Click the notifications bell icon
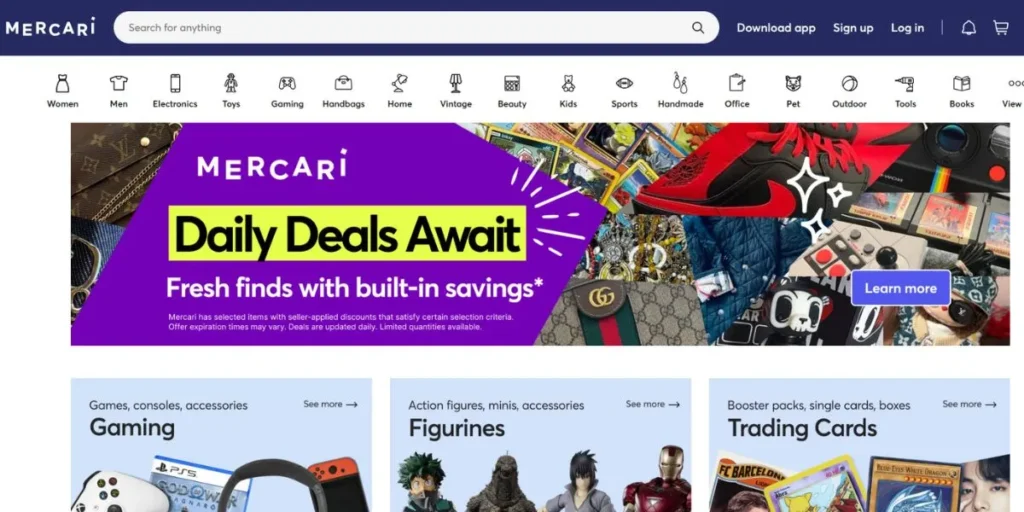The image size is (1024, 512). (x=968, y=28)
